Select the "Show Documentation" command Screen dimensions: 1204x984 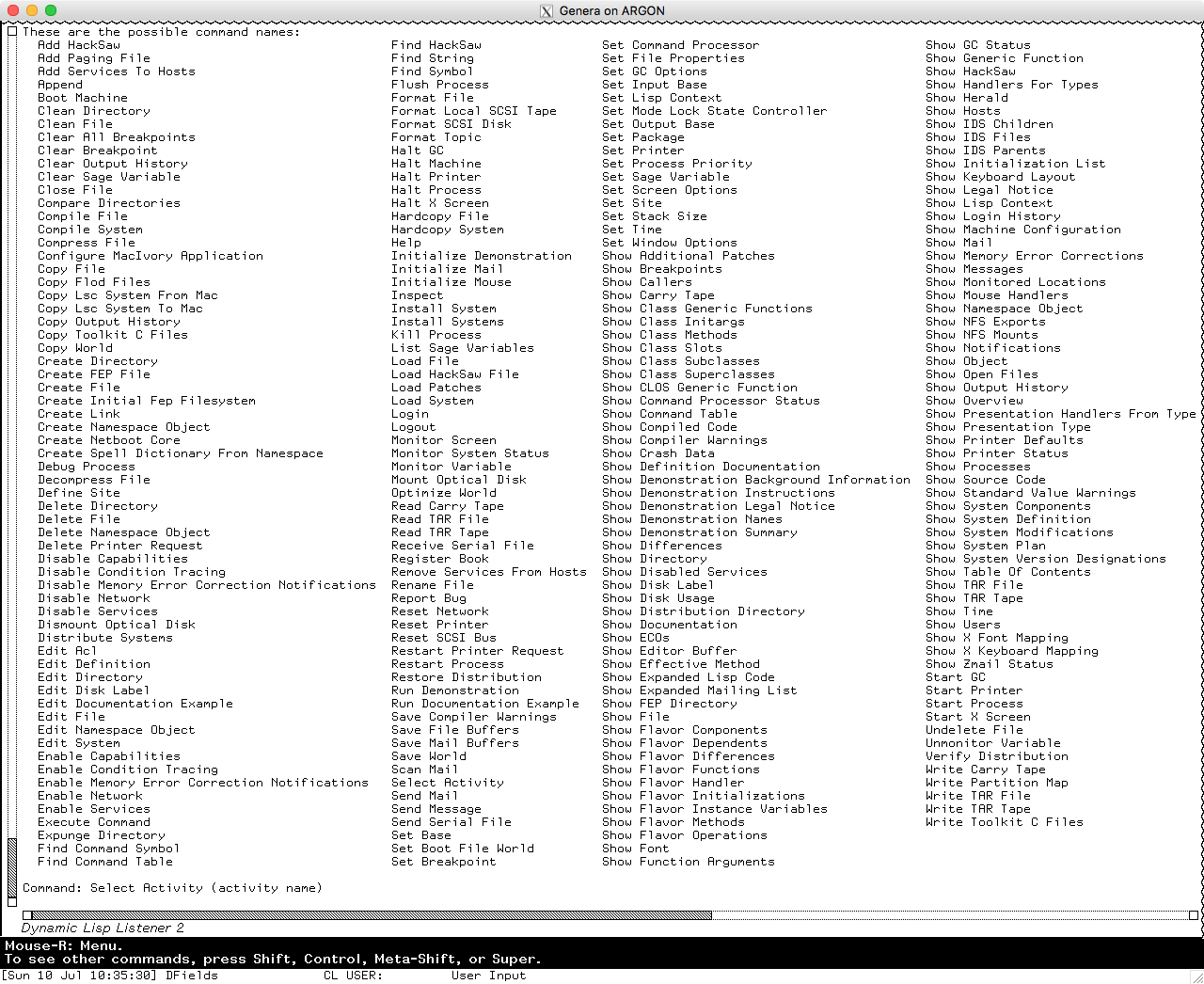tap(669, 624)
